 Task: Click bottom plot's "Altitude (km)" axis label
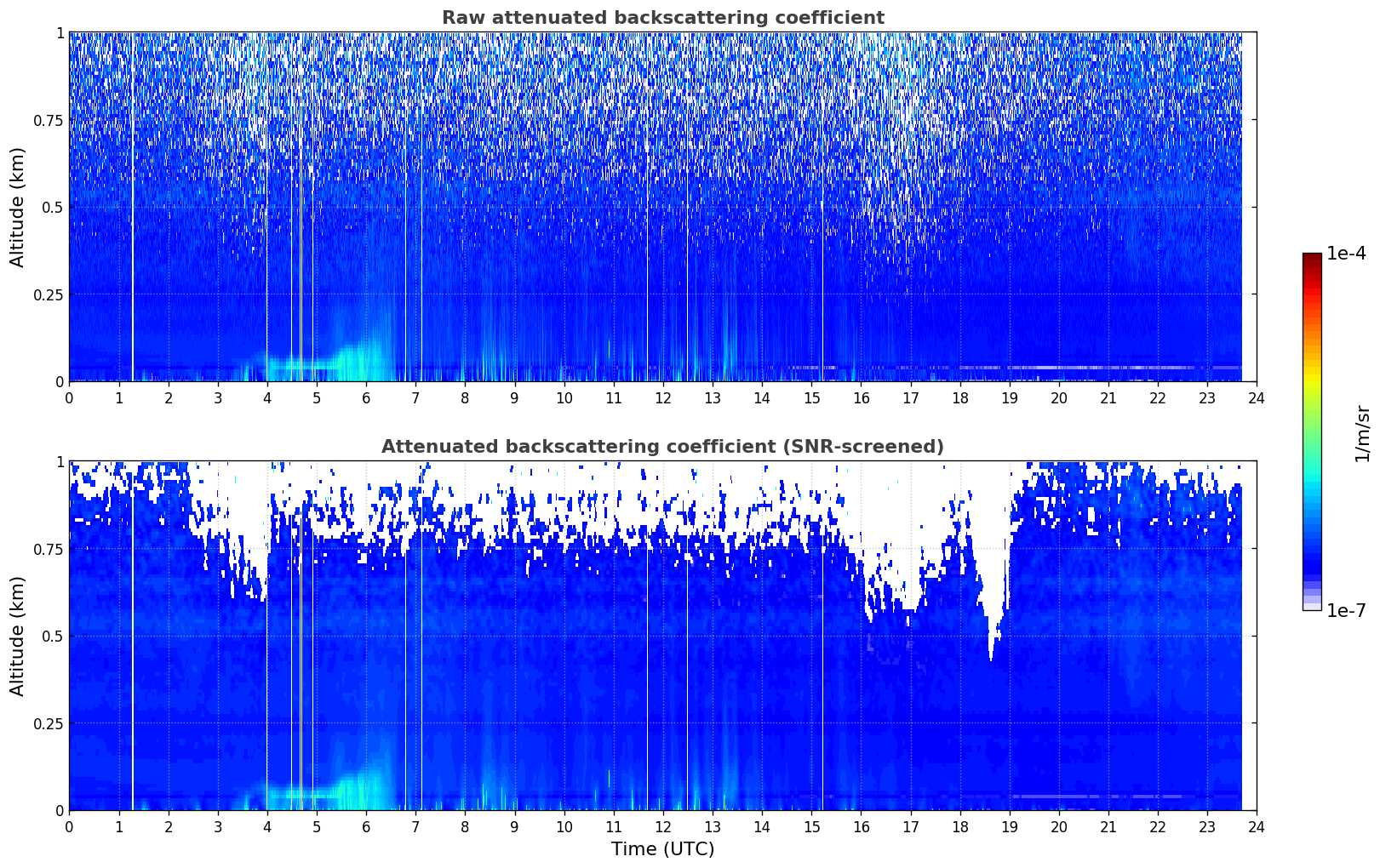18,636
